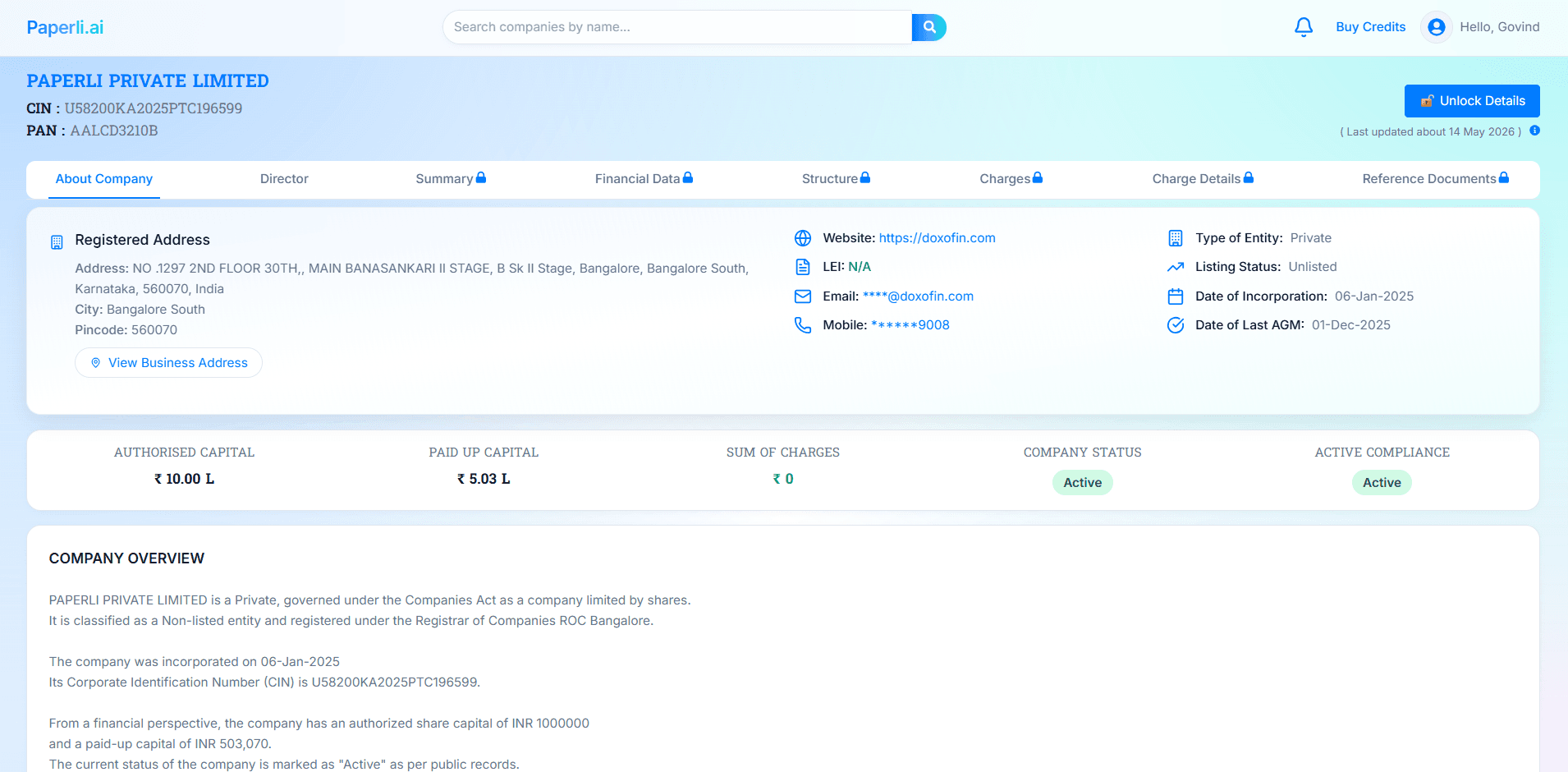
Task: Switch to the About Company tab
Action: [x=104, y=179]
